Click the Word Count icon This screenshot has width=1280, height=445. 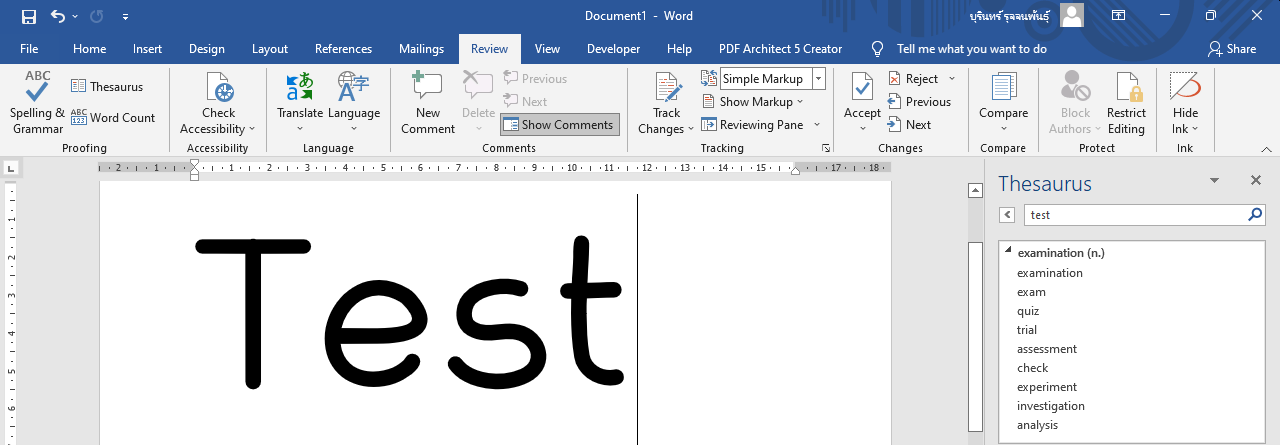point(80,117)
